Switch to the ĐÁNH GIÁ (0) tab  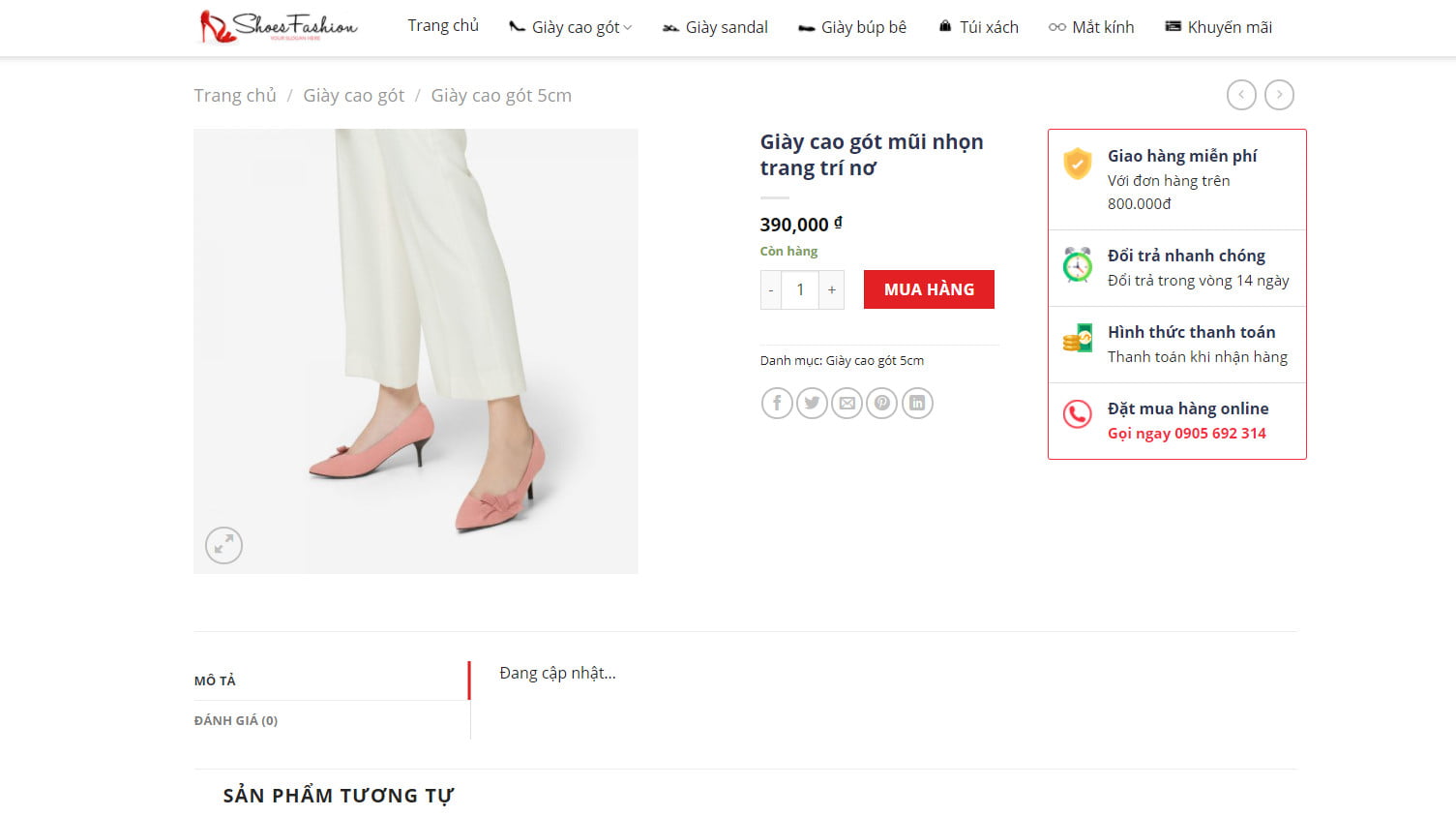[x=236, y=720]
